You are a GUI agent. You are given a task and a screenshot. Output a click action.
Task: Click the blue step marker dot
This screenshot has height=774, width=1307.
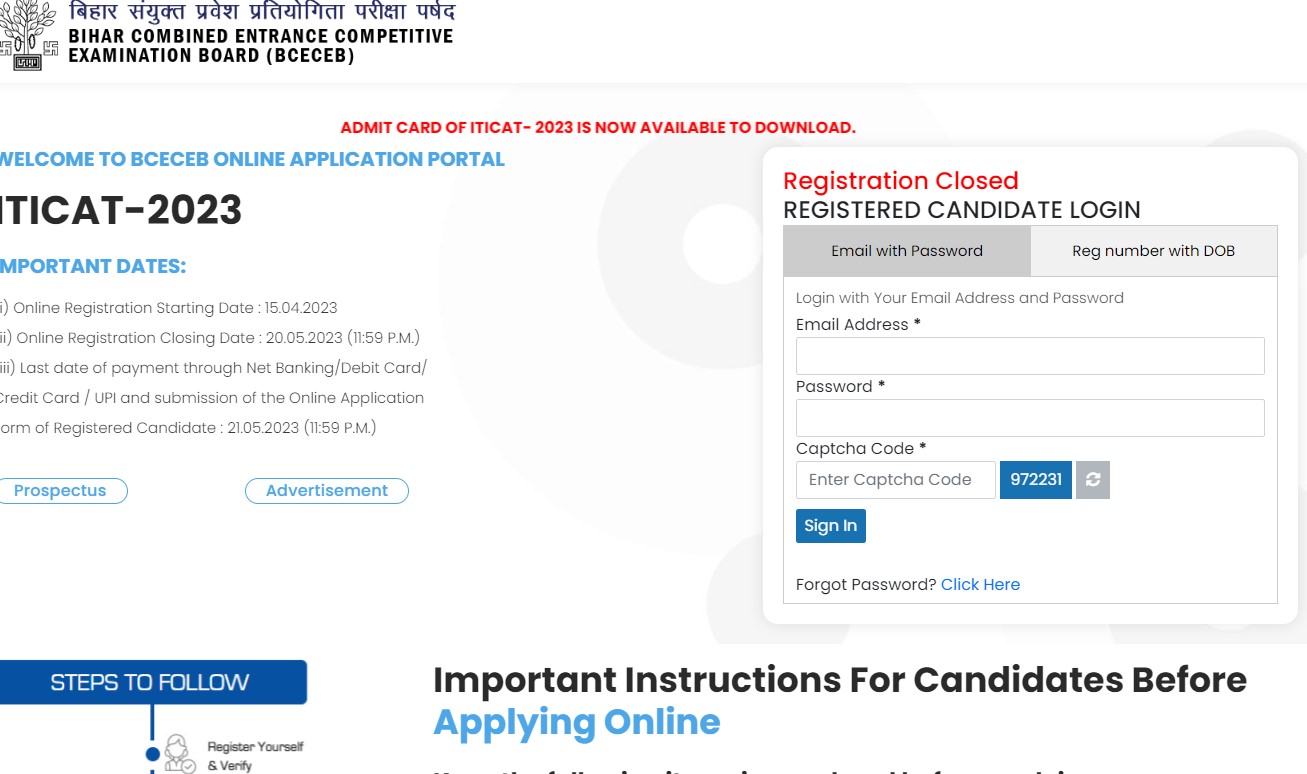pos(153,753)
